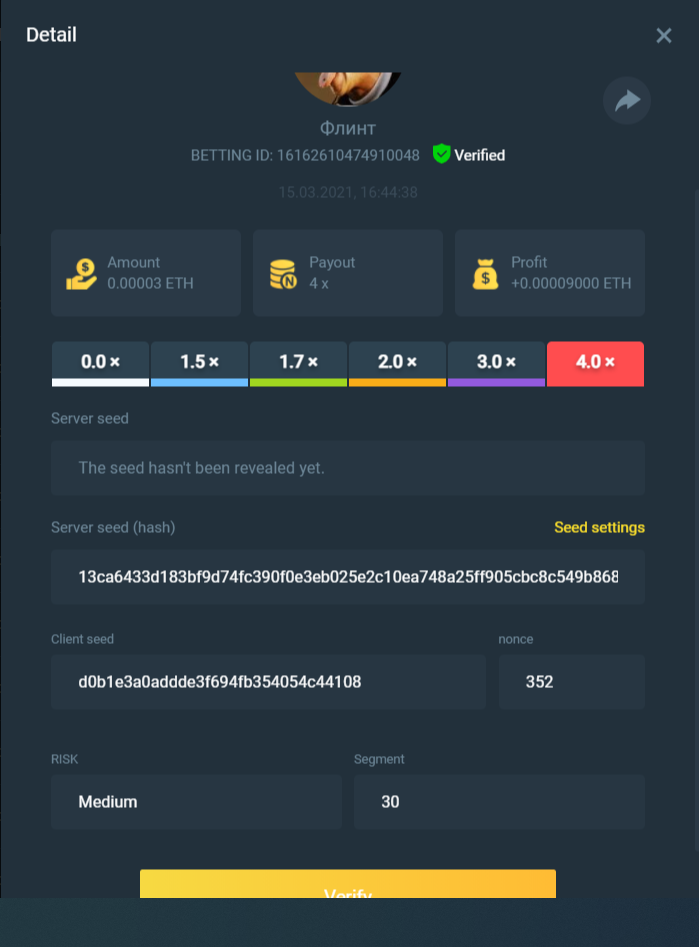This screenshot has width=699, height=947.
Task: Open the Segment selector showing 30
Action: pyautogui.click(x=499, y=802)
